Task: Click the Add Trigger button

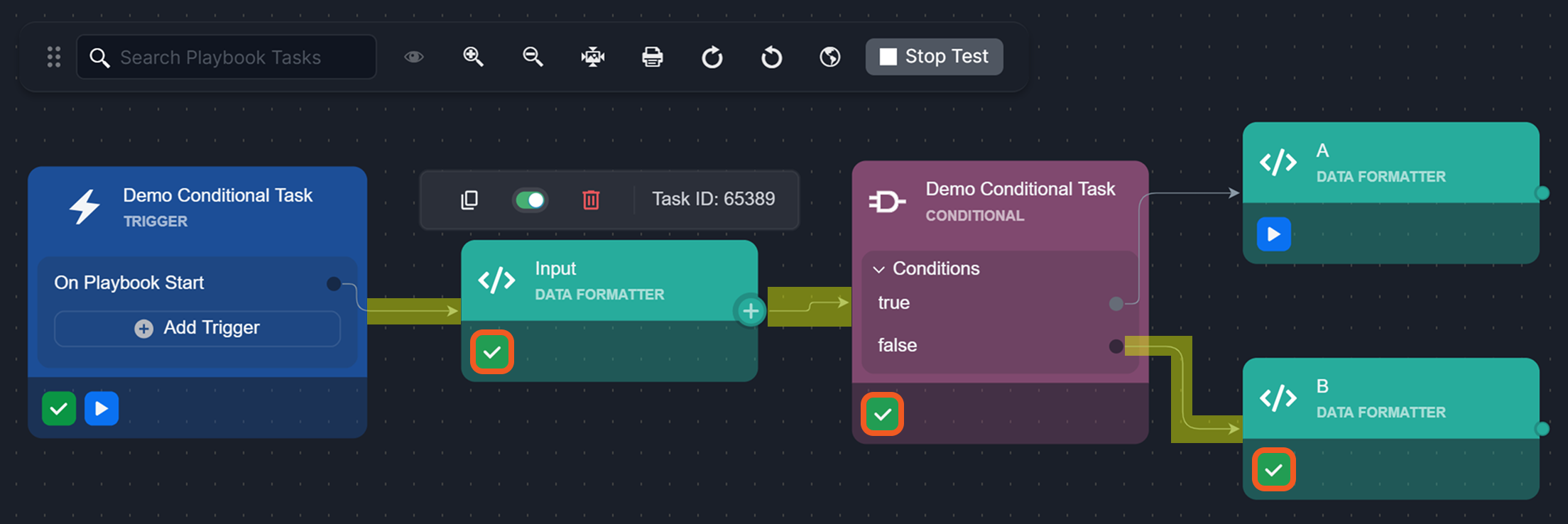Action: [x=197, y=328]
